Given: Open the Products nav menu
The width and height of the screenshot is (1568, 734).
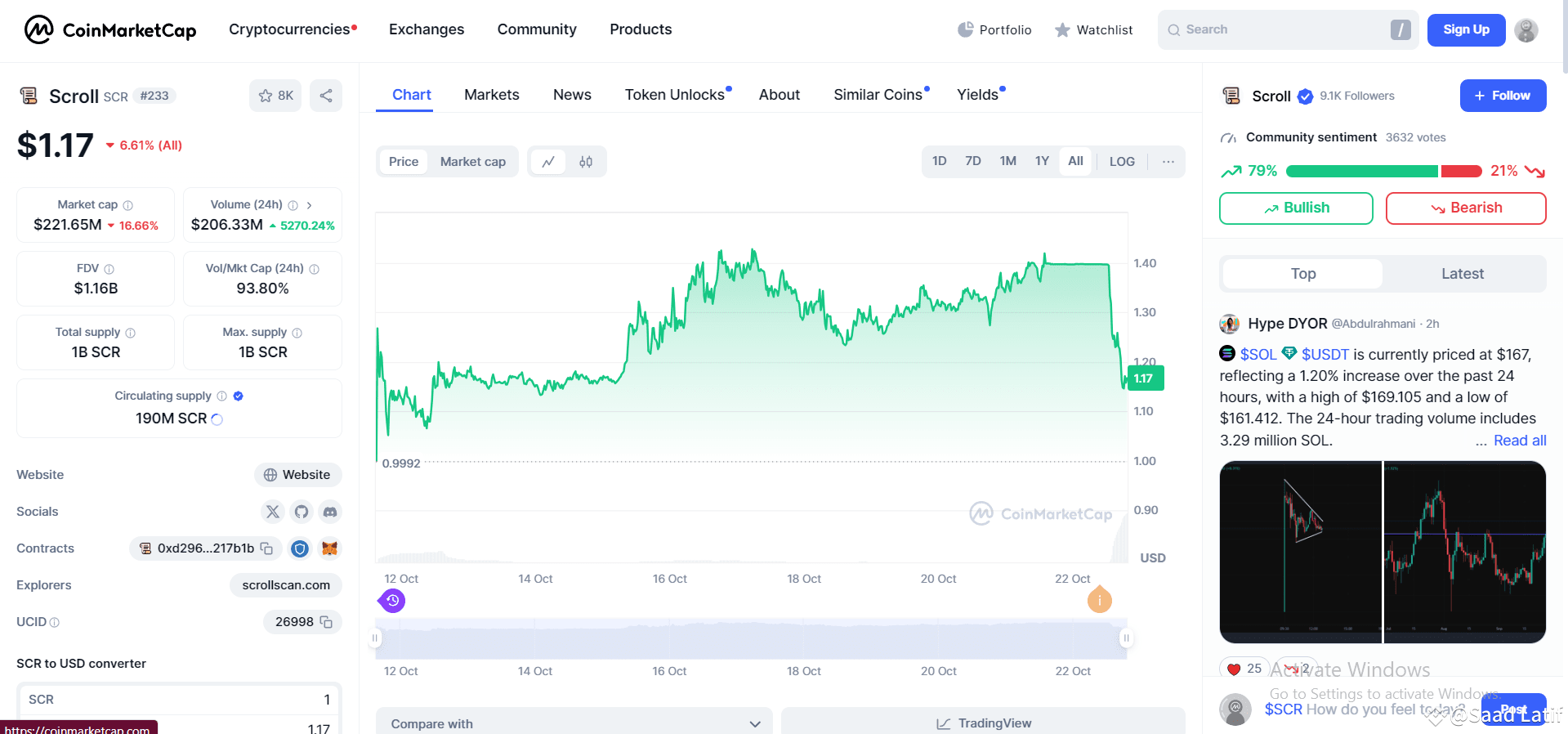Looking at the screenshot, I should pos(641,29).
